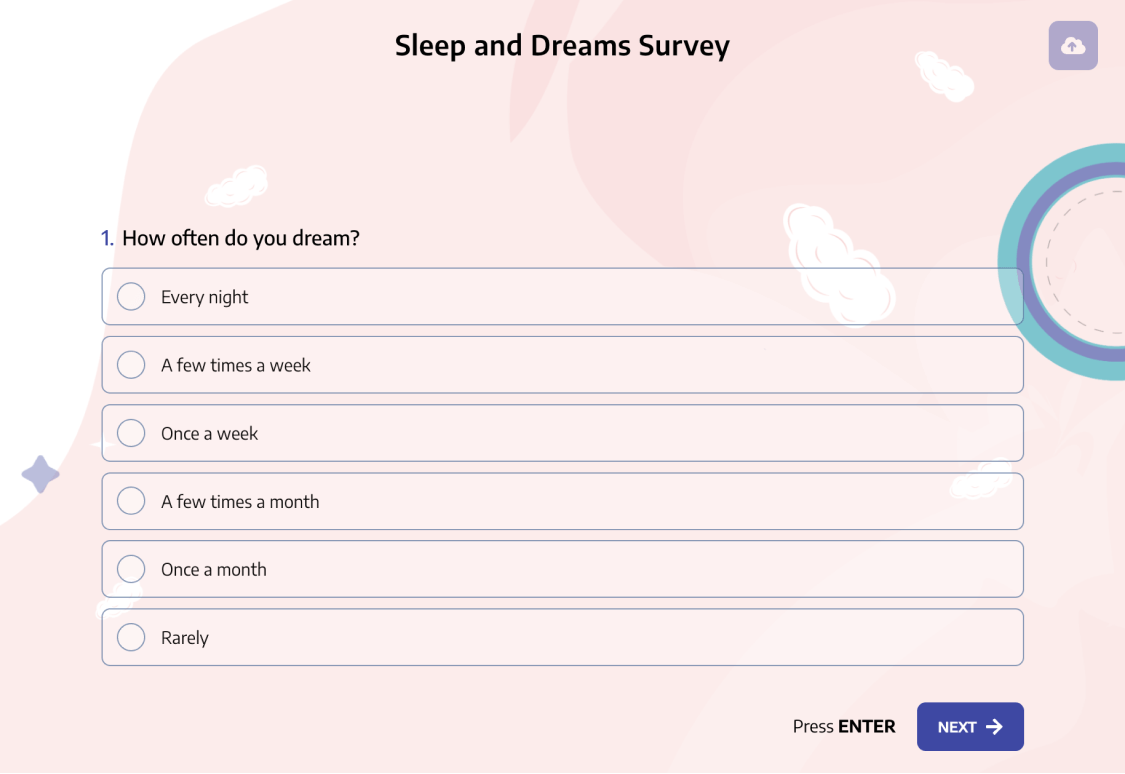Choose the "Every night" answer row
This screenshot has height=774, width=1125.
point(560,296)
